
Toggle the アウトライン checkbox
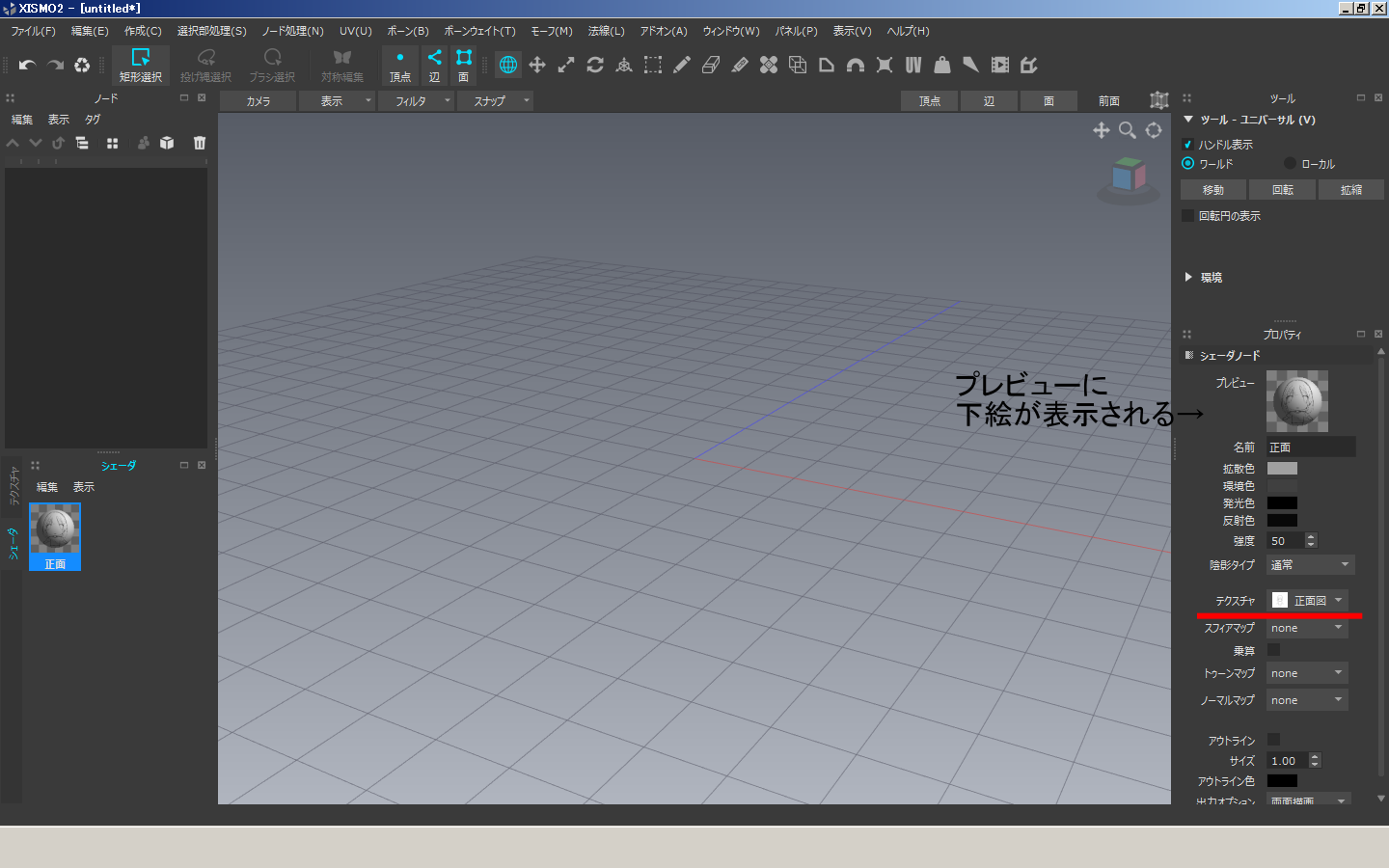coord(1273,740)
